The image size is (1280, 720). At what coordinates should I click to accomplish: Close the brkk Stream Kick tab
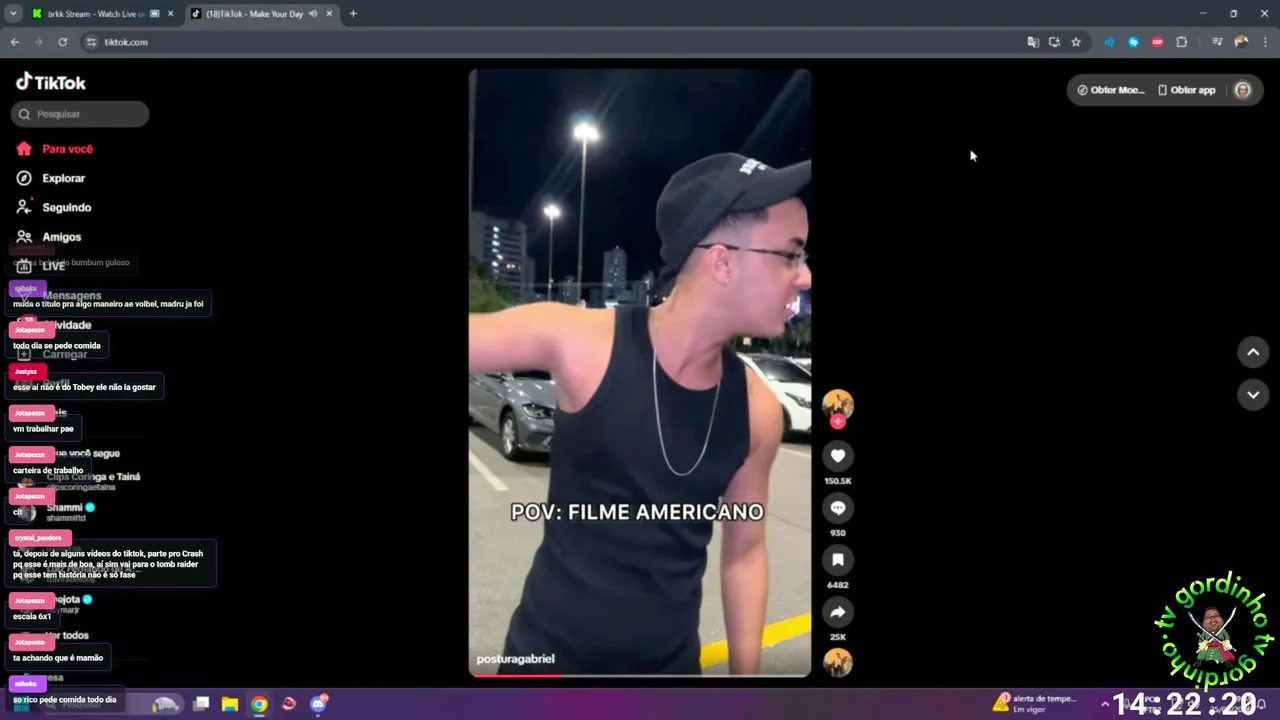point(170,14)
